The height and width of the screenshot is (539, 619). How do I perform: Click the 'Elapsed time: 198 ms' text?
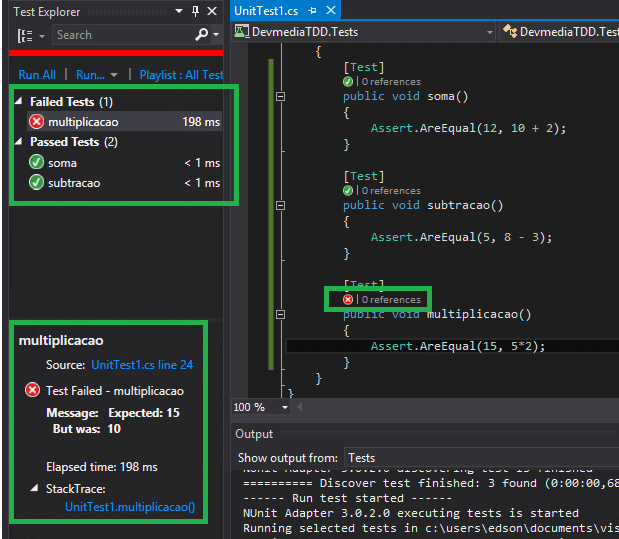(x=101, y=467)
